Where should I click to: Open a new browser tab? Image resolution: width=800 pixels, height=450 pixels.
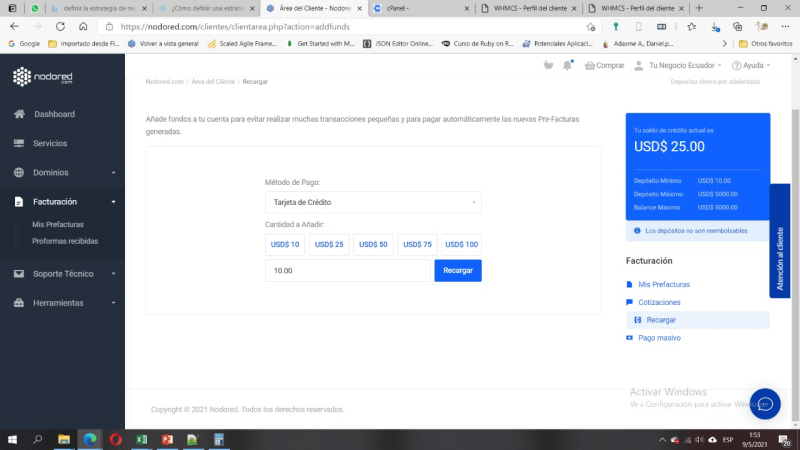[699, 8]
